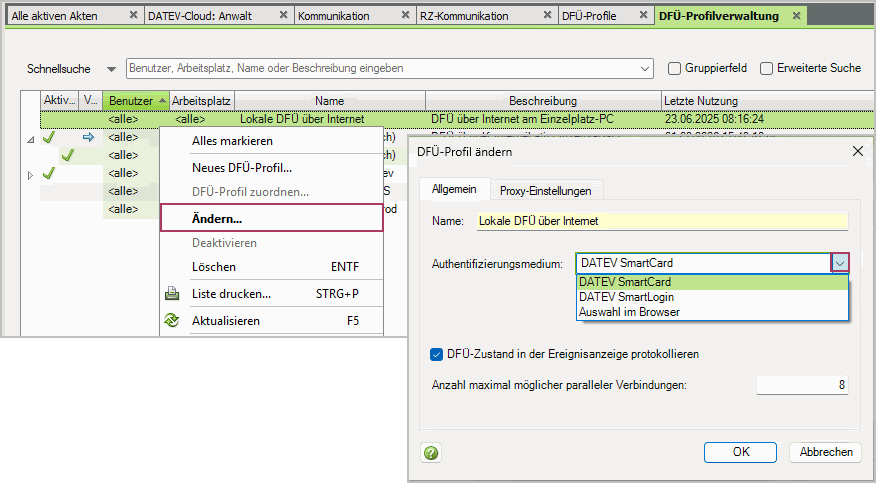876x483 pixels.
Task: Enable the Erweiterte Suche checkbox
Action: coord(766,69)
